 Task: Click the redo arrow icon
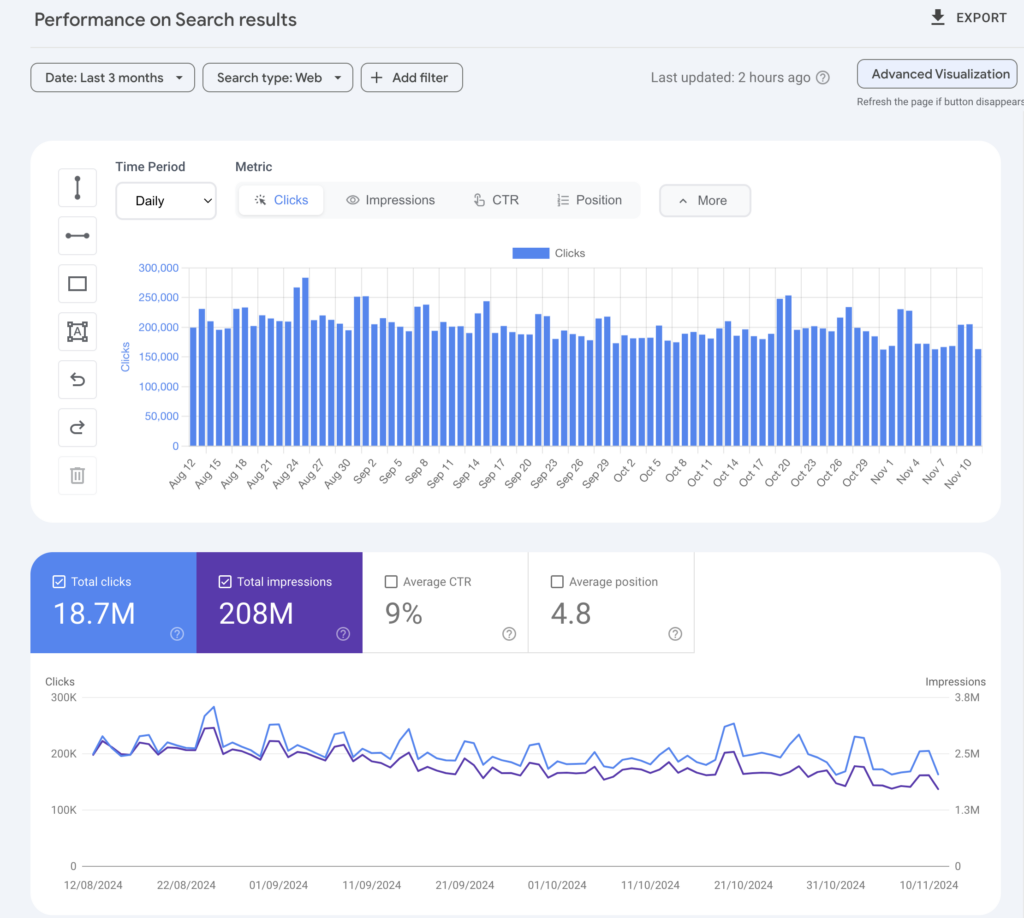click(x=78, y=428)
